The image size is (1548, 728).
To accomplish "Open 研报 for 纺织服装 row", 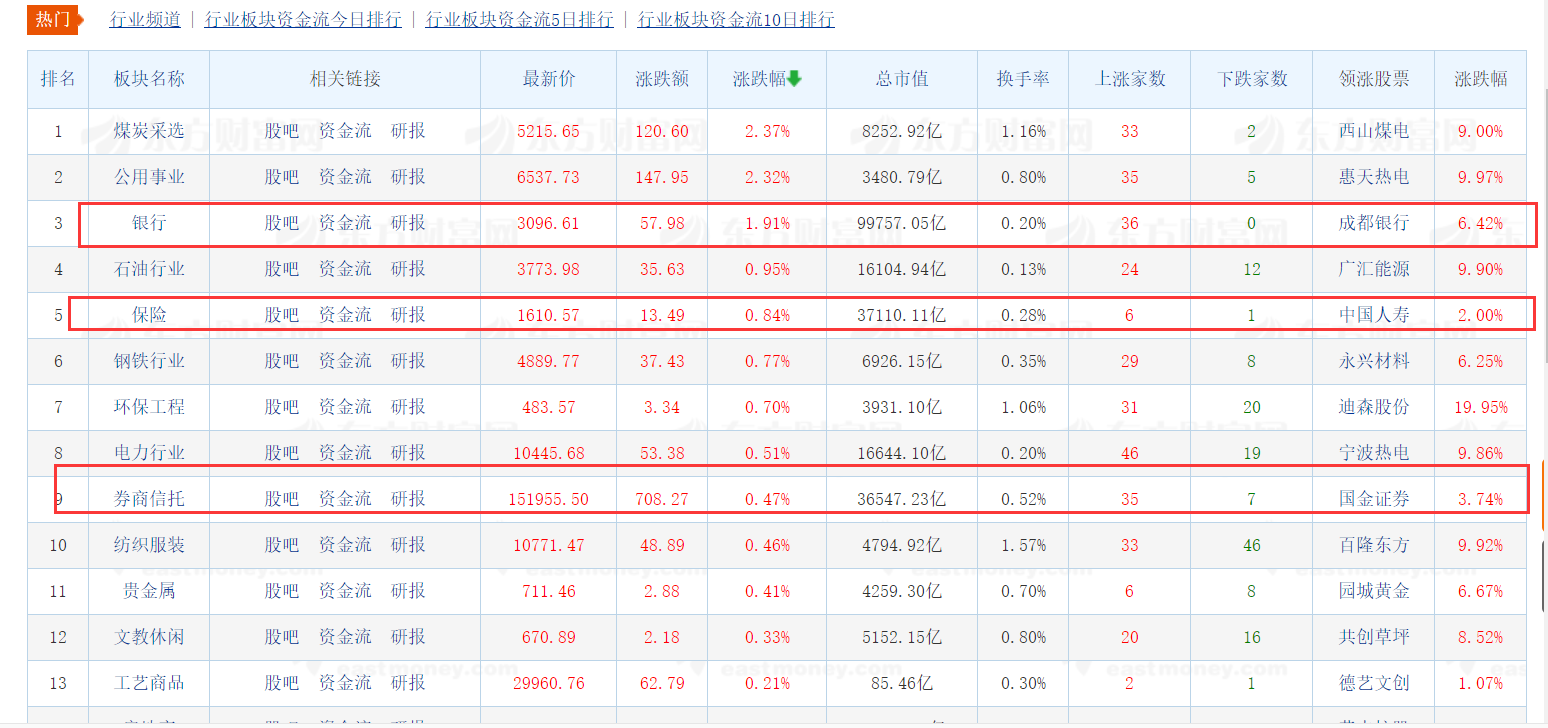I will click(408, 545).
